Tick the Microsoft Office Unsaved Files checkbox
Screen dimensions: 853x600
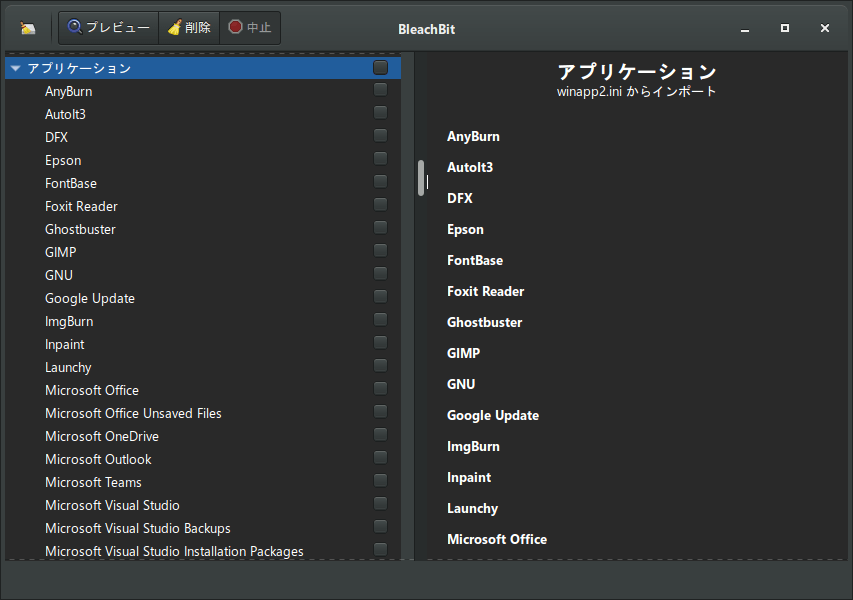coord(380,412)
